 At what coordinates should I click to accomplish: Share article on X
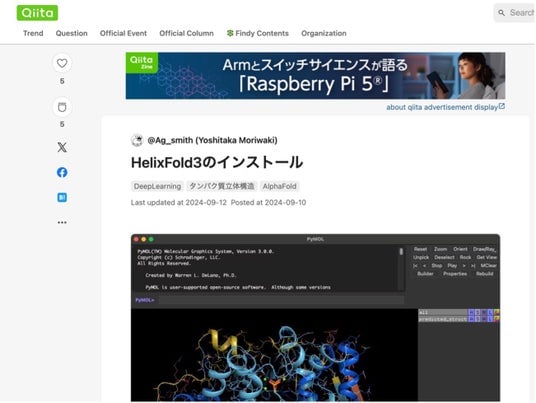click(62, 147)
